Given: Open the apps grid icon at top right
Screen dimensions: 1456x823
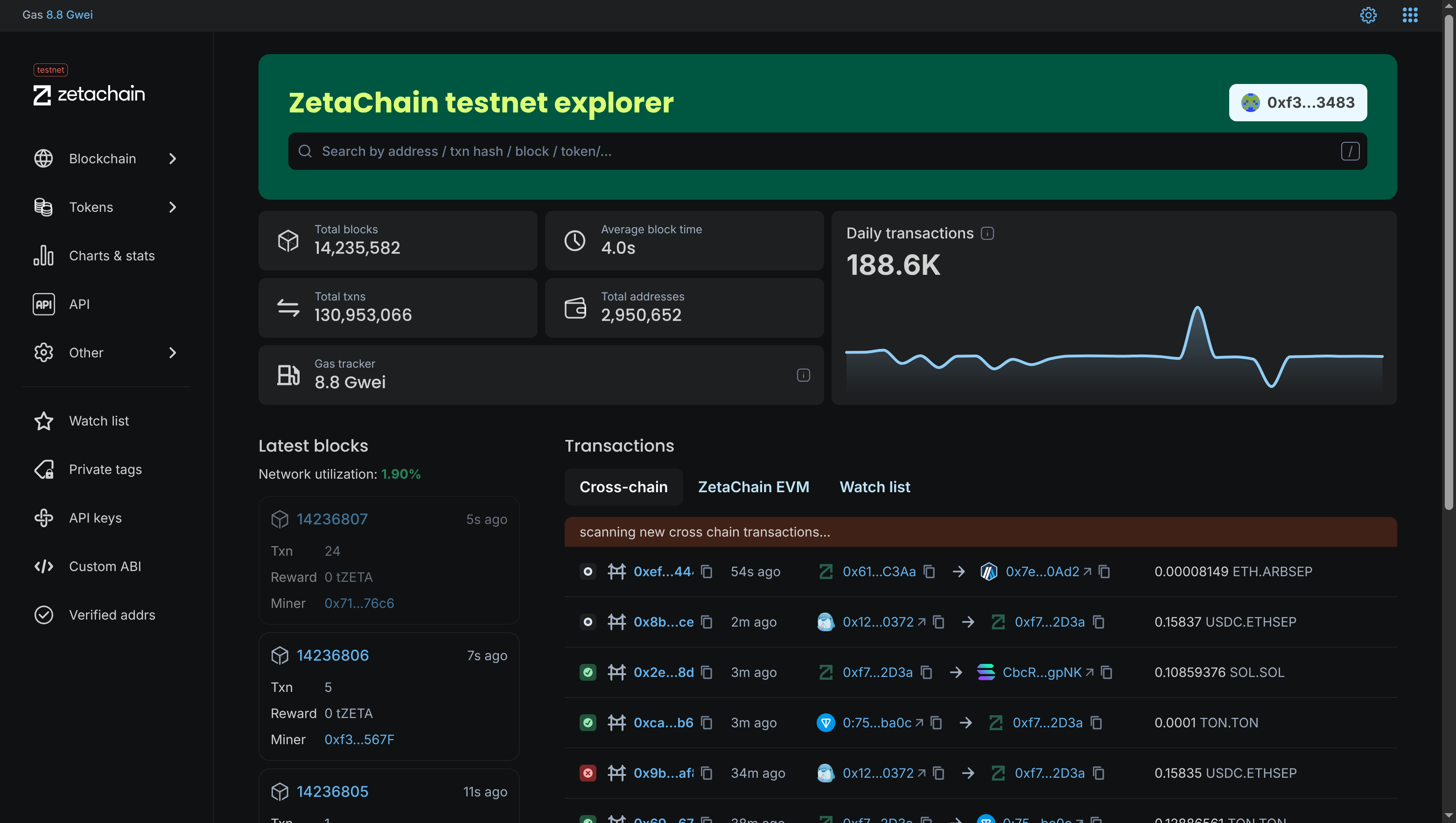Looking at the screenshot, I should pos(1410,15).
